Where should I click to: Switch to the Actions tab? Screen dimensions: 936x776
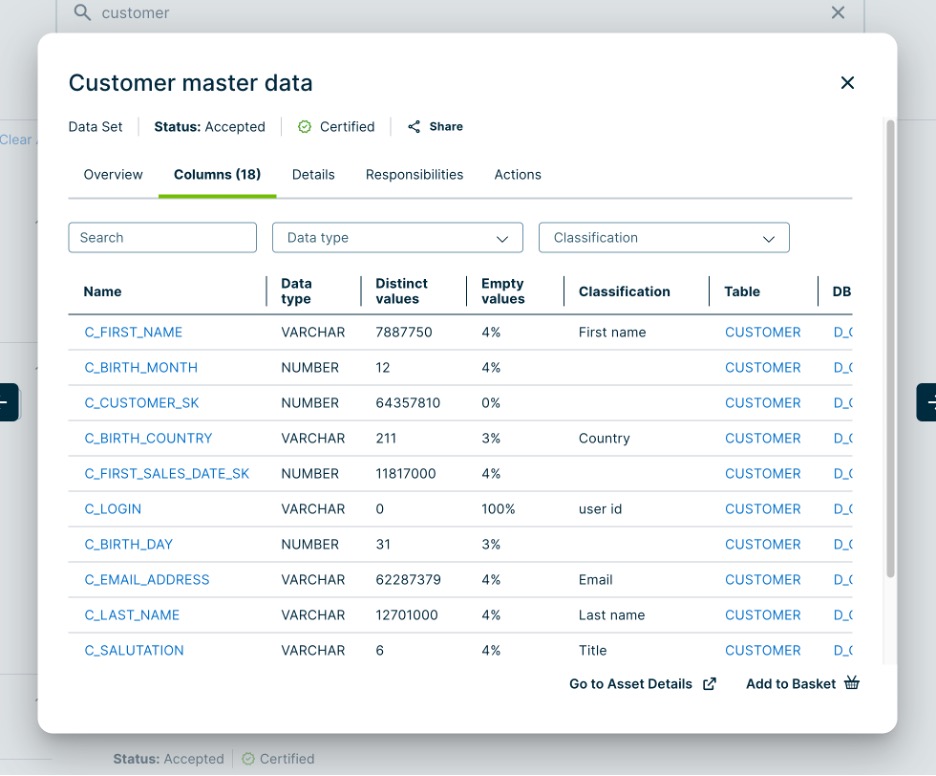point(517,174)
